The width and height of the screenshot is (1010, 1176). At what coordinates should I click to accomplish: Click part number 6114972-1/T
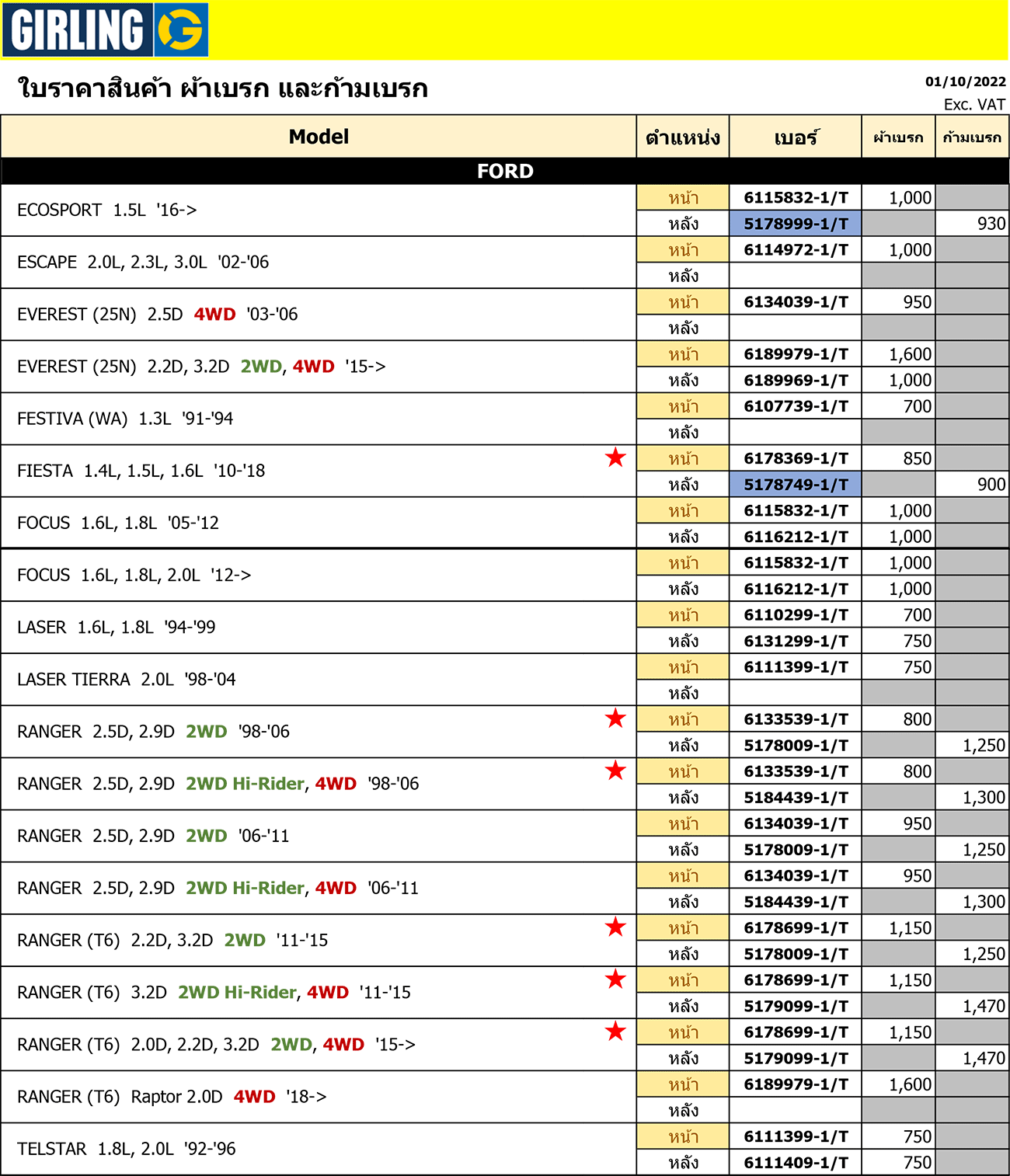[x=796, y=250]
